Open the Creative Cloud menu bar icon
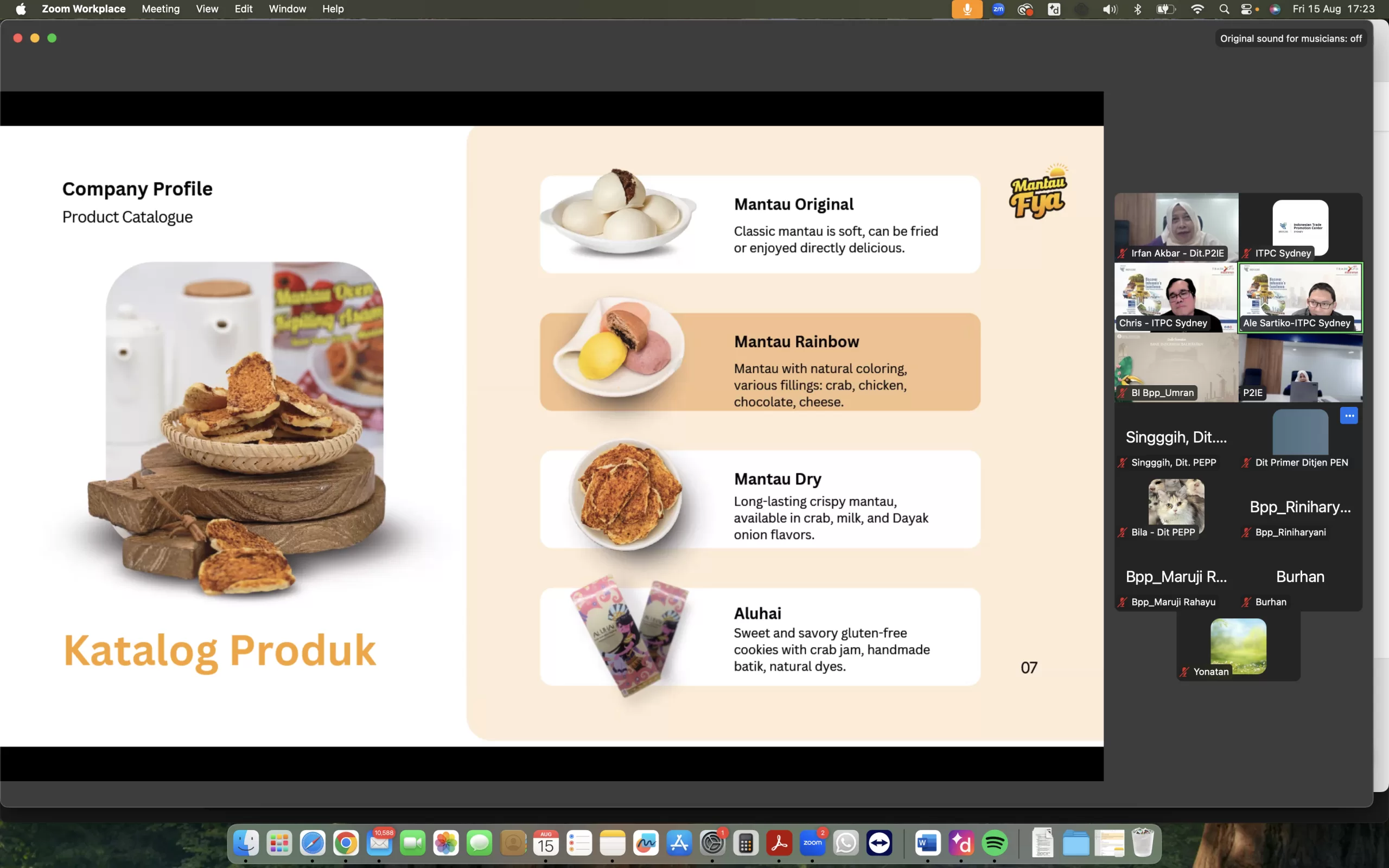This screenshot has height=868, width=1389. [x=1025, y=9]
